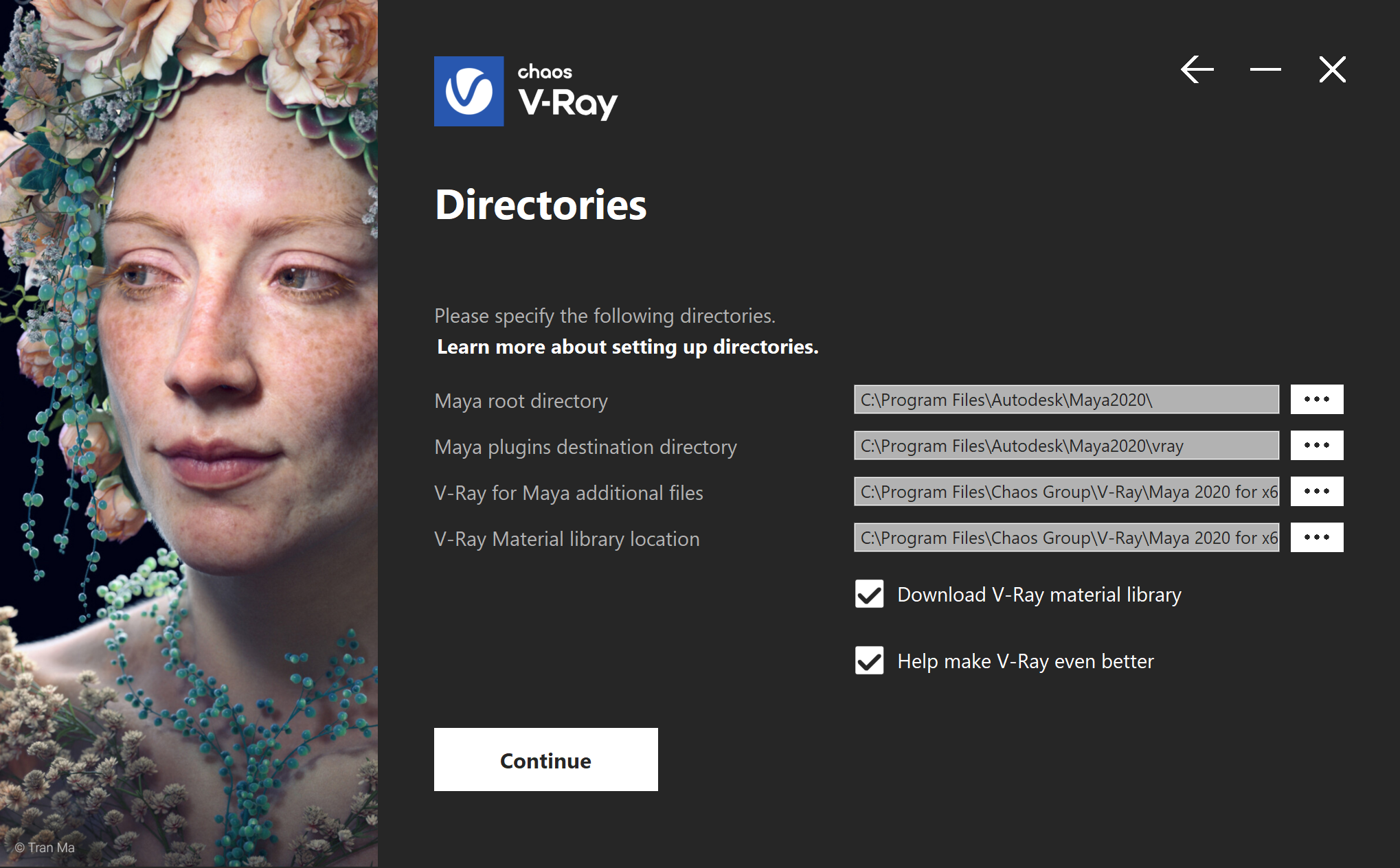The height and width of the screenshot is (868, 1400).
Task: Click the Directories heading
Action: (541, 205)
